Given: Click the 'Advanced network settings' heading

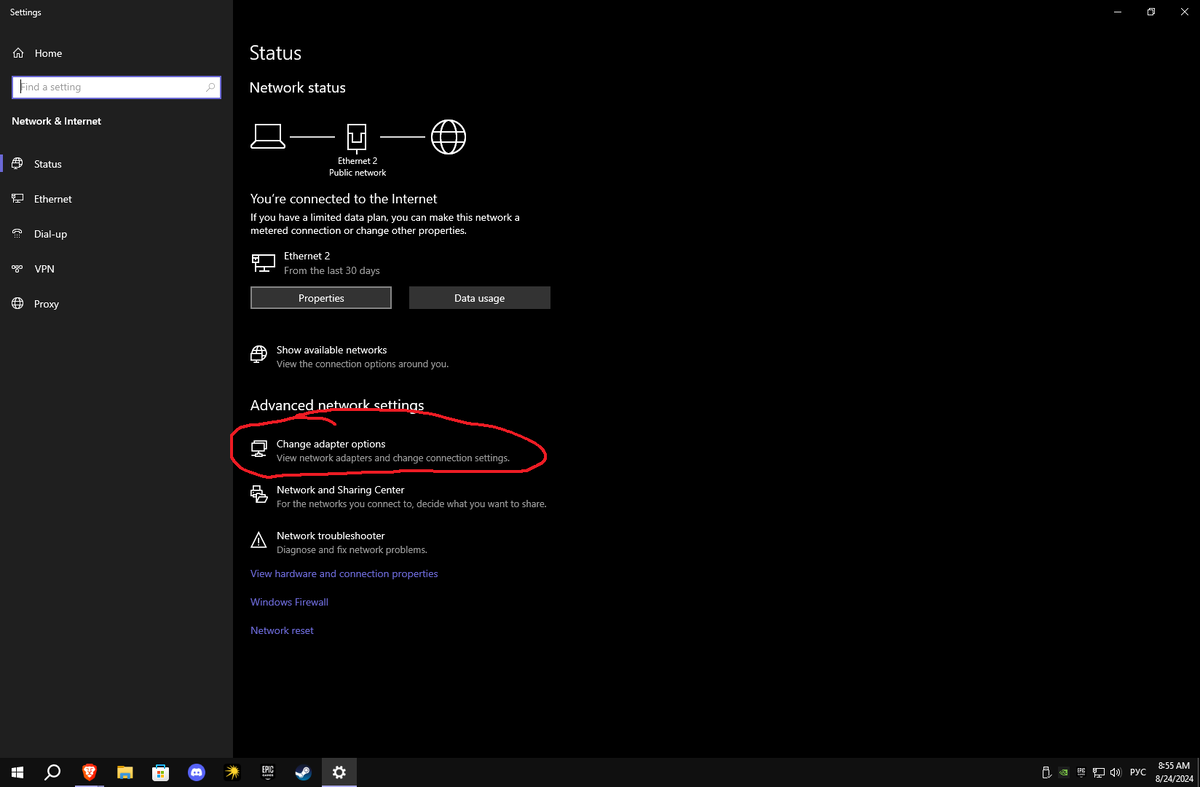Looking at the screenshot, I should point(337,405).
